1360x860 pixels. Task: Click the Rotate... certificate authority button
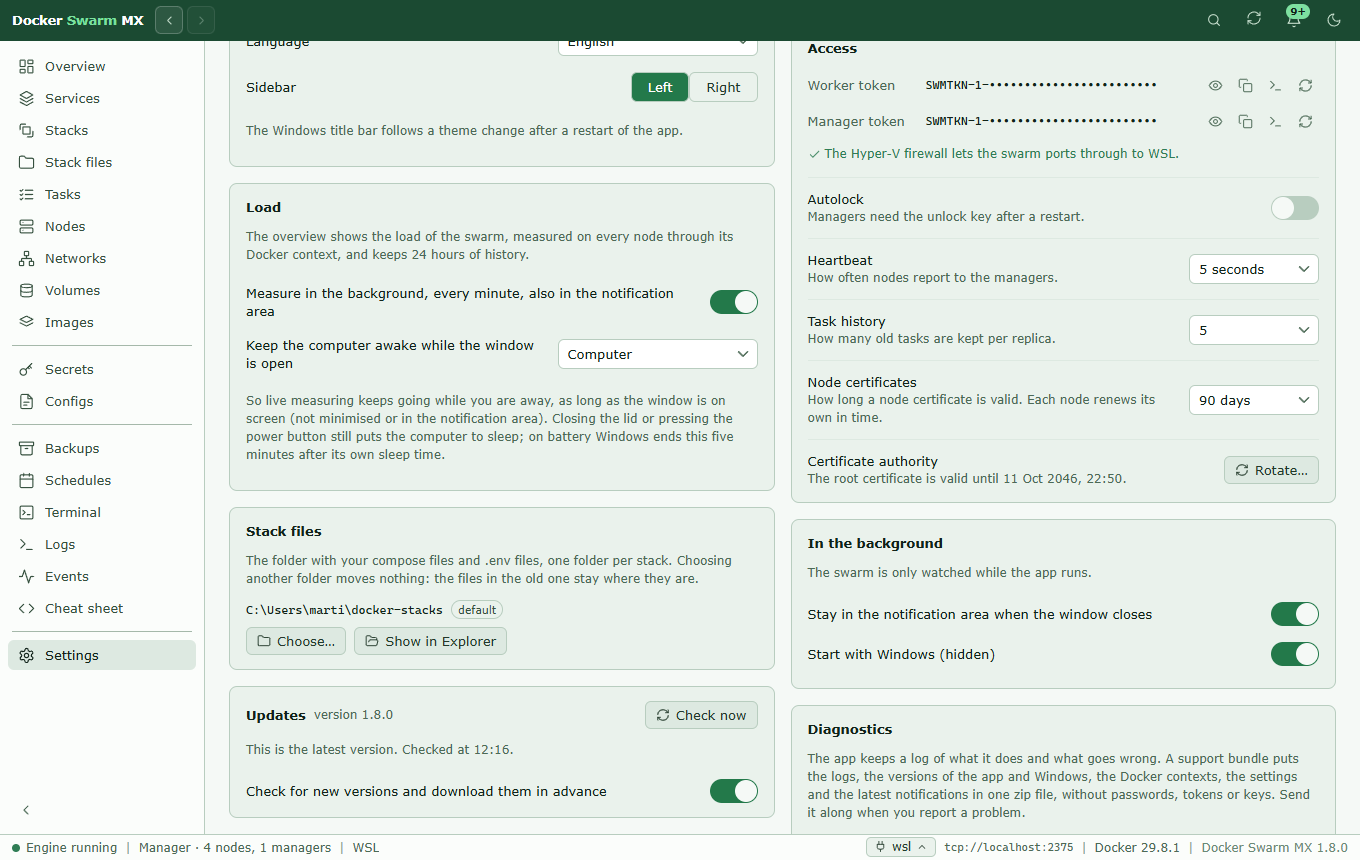[x=1271, y=470]
